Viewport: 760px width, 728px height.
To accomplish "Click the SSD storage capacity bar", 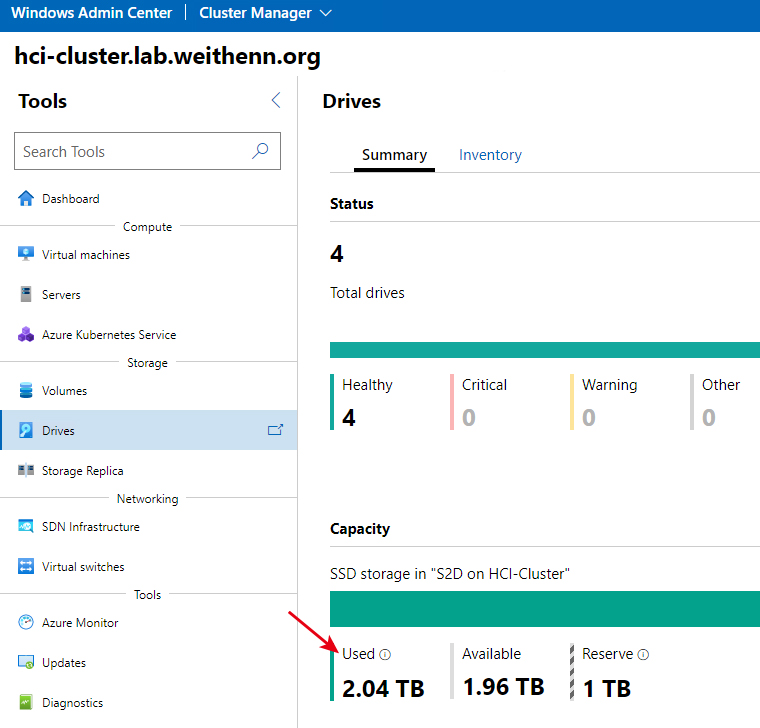I will [x=545, y=609].
